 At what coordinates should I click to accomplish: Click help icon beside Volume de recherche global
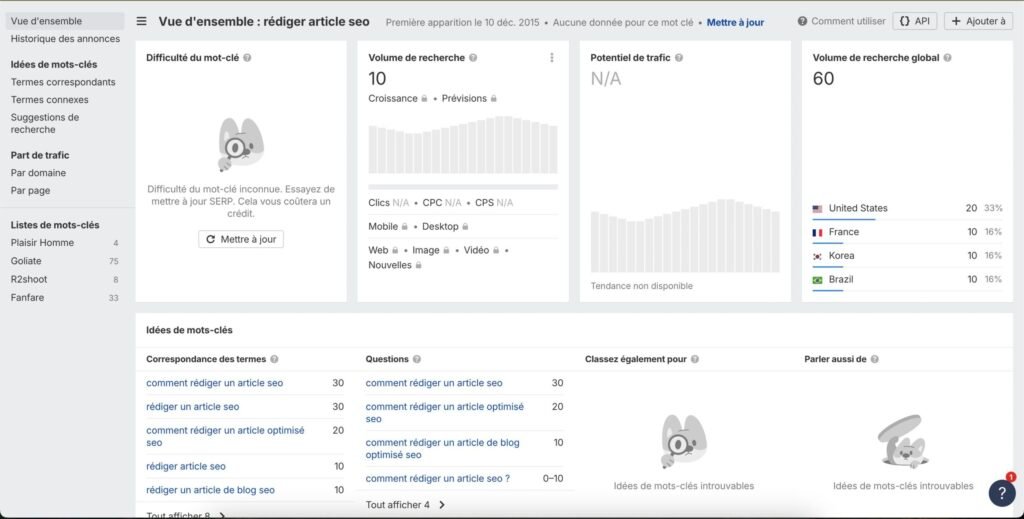point(947,58)
